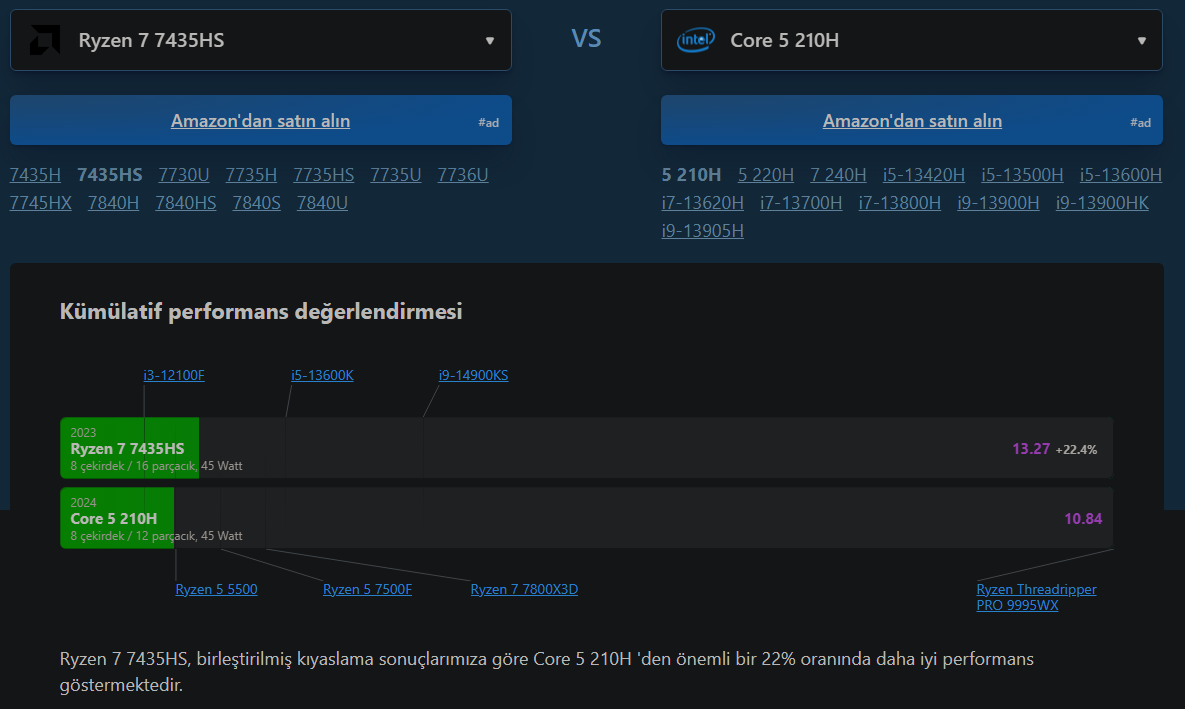The image size is (1185, 709).
Task: Click the 10.84 score value
Action: [x=1083, y=519]
